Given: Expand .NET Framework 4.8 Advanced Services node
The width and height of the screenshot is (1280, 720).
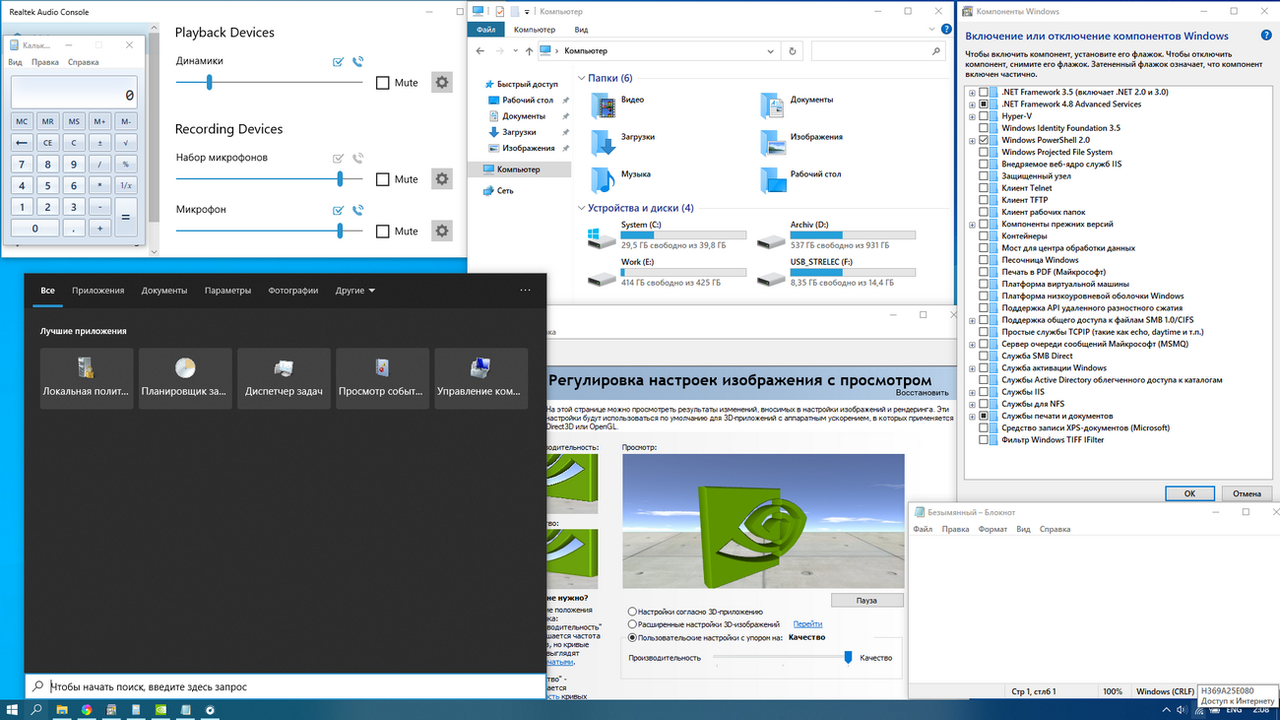Looking at the screenshot, I should click(972, 104).
